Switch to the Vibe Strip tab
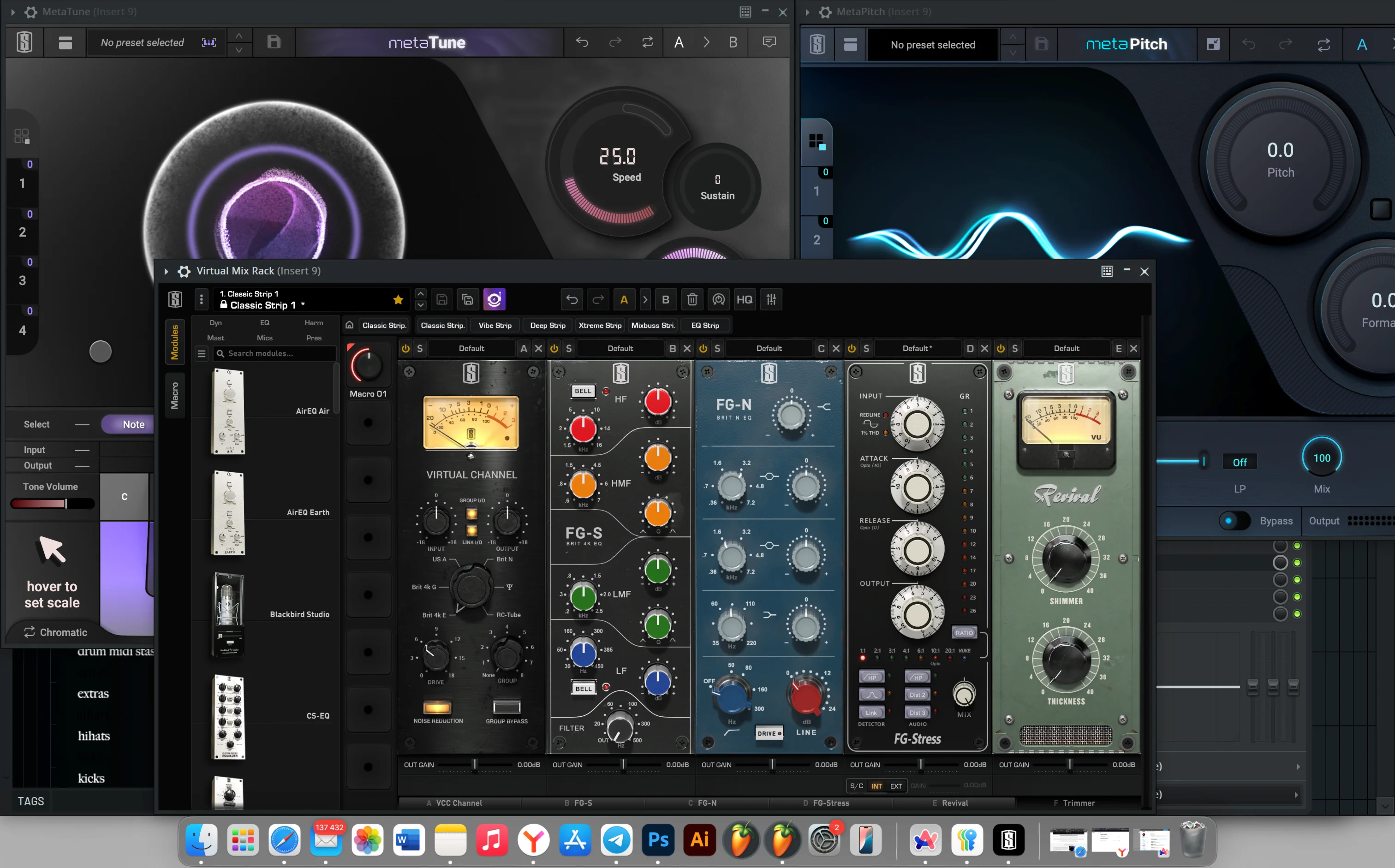This screenshot has width=1395, height=868. 495,326
